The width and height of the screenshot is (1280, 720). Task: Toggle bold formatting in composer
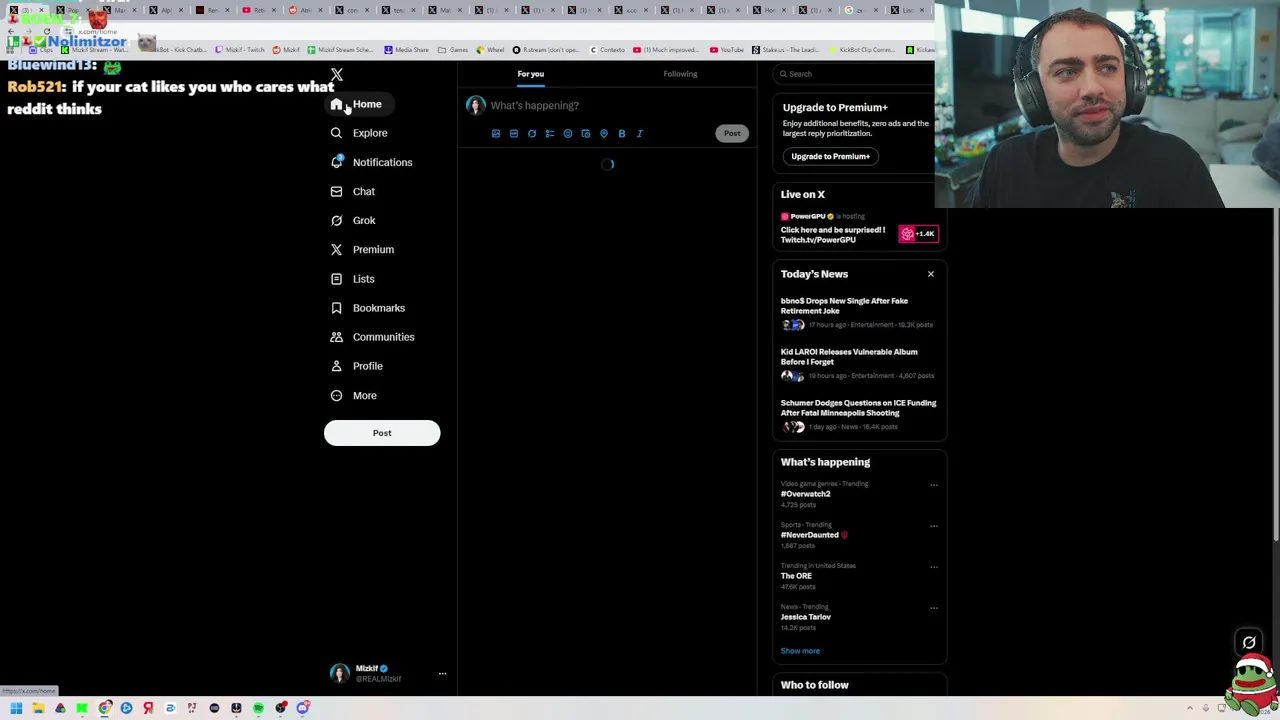[622, 133]
